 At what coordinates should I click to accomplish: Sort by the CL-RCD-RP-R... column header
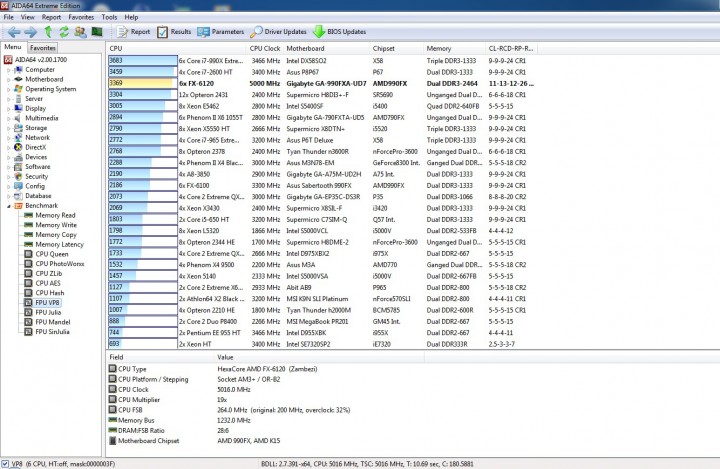click(511, 48)
